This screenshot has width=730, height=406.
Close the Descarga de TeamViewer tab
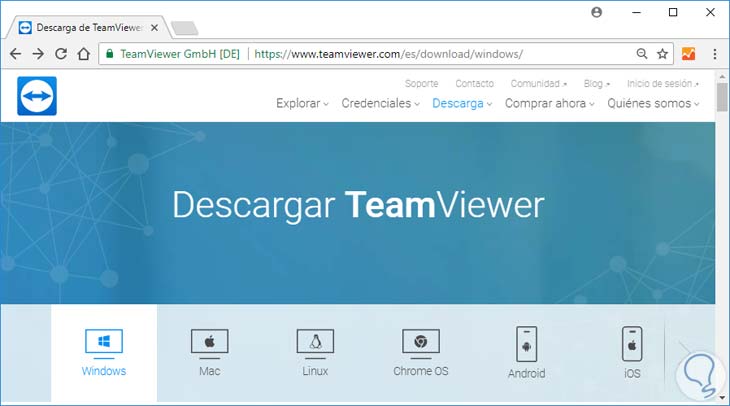[x=155, y=28]
